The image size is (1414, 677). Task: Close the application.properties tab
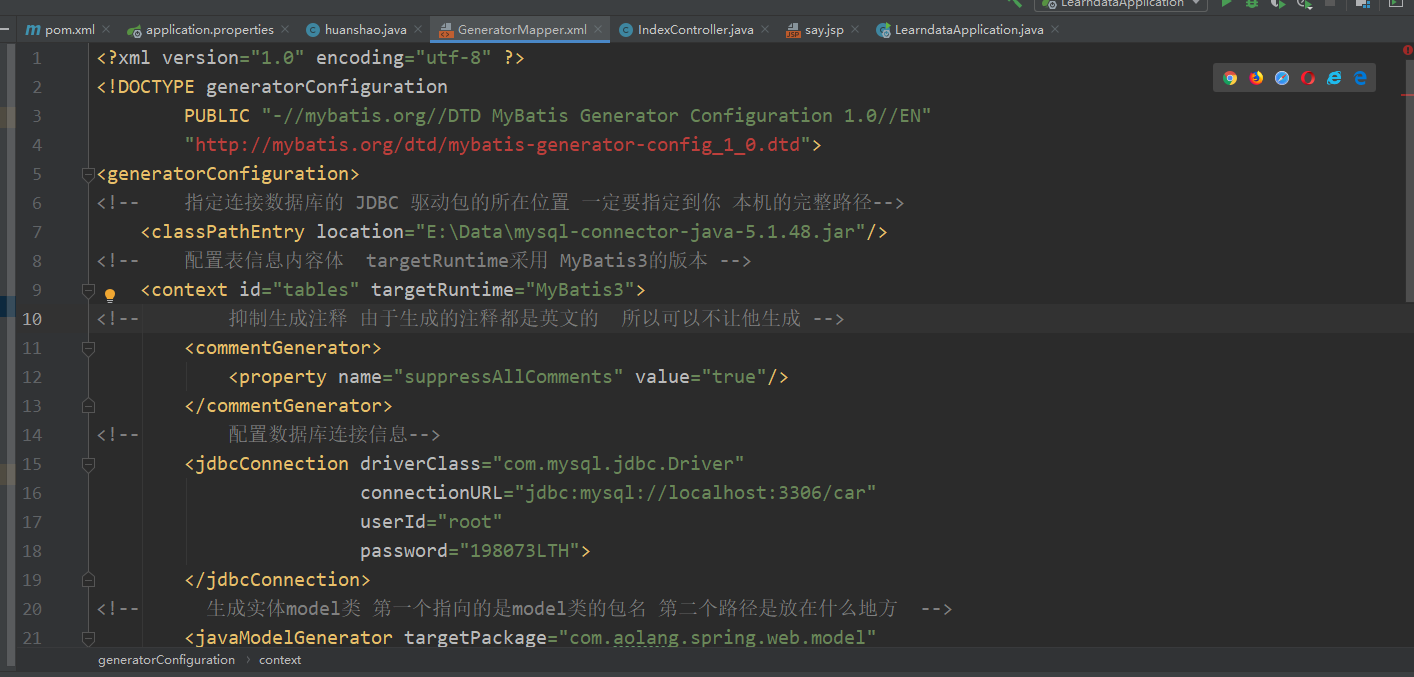point(285,30)
